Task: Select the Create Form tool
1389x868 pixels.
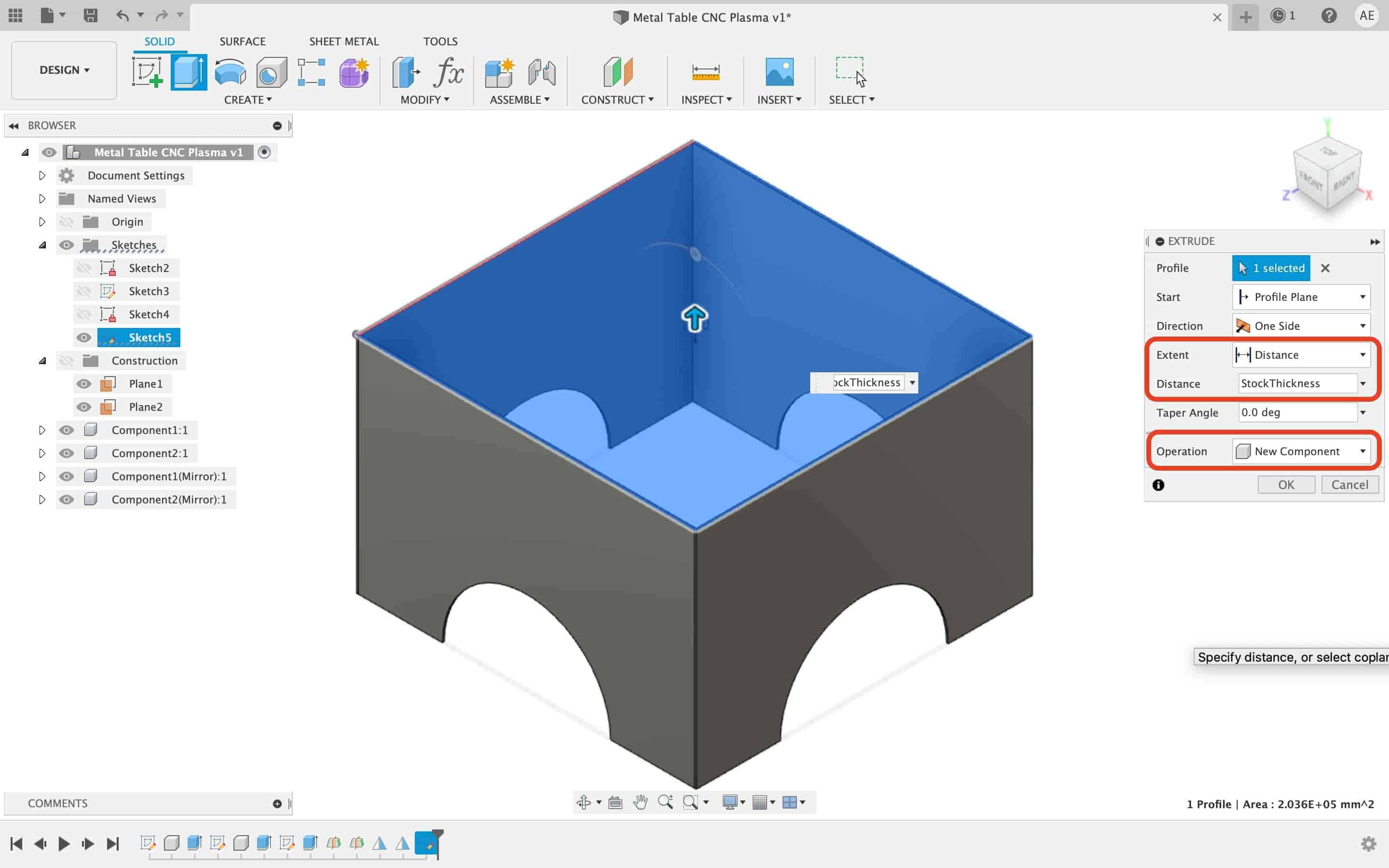Action: [354, 72]
